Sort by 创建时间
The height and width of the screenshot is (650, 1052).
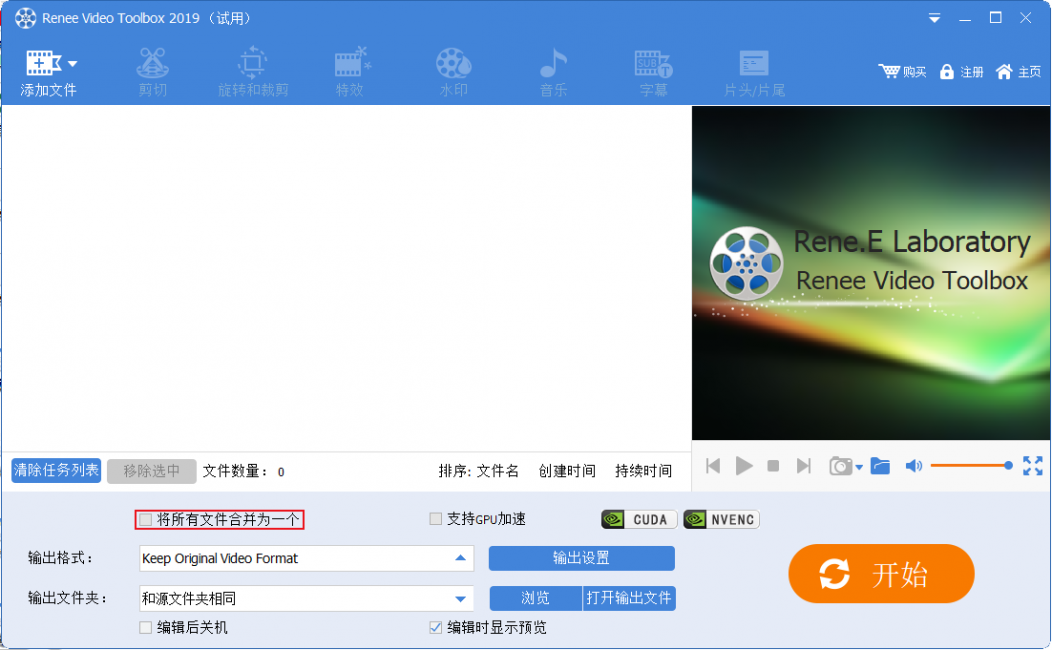pyautogui.click(x=567, y=471)
